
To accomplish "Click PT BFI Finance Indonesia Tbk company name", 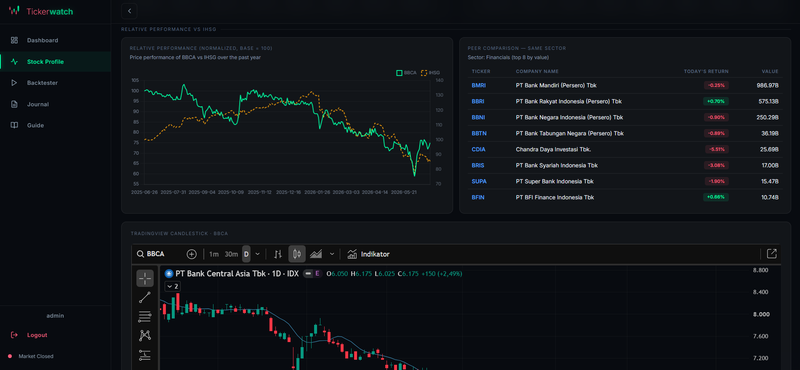I will [555, 198].
